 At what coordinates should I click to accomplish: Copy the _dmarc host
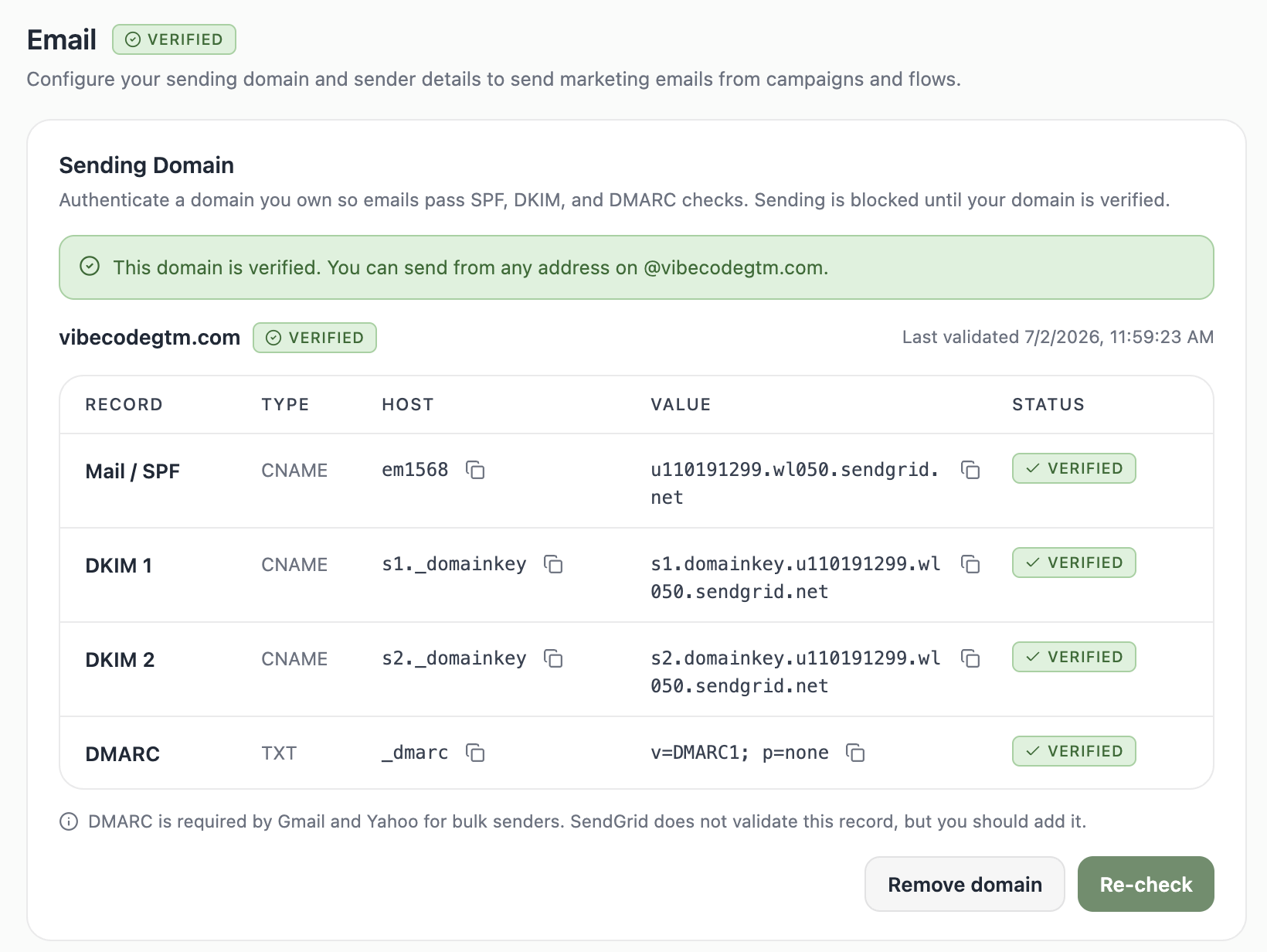[x=475, y=753]
